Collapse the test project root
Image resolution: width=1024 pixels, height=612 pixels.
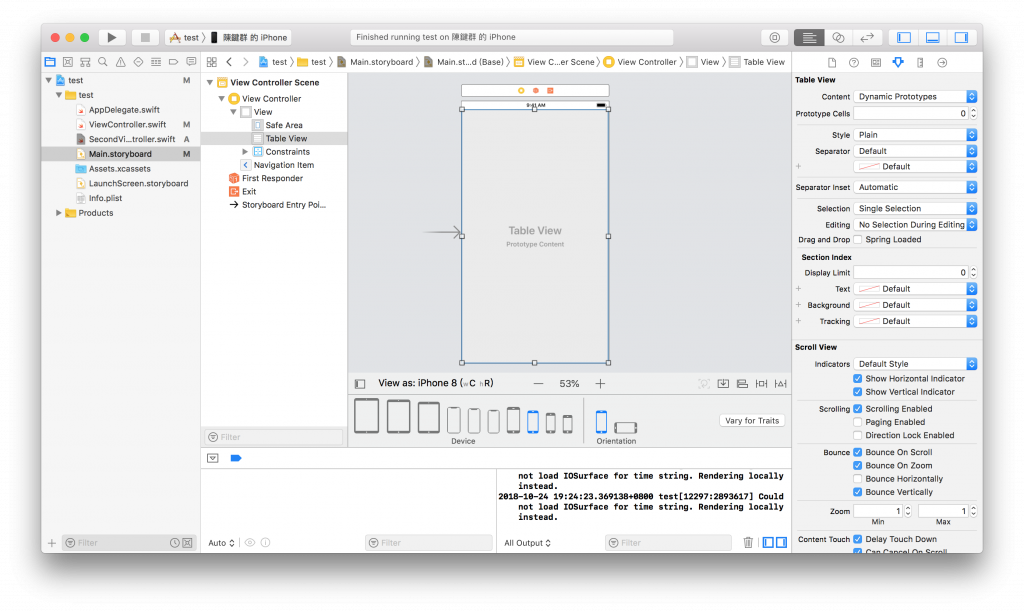pyautogui.click(x=48, y=80)
